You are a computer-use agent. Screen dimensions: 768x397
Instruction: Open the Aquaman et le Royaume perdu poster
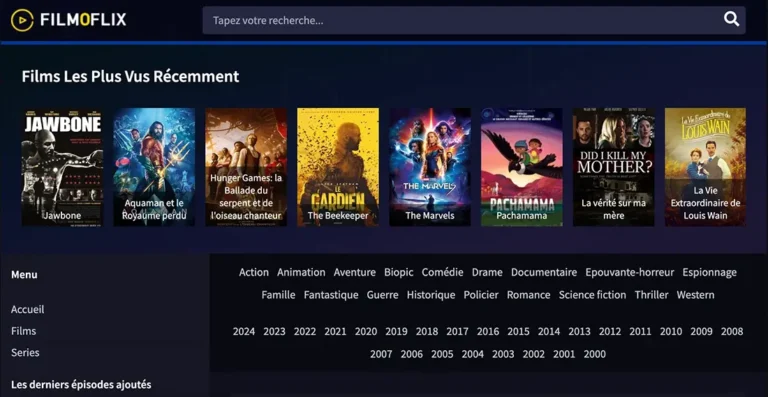coord(154,167)
